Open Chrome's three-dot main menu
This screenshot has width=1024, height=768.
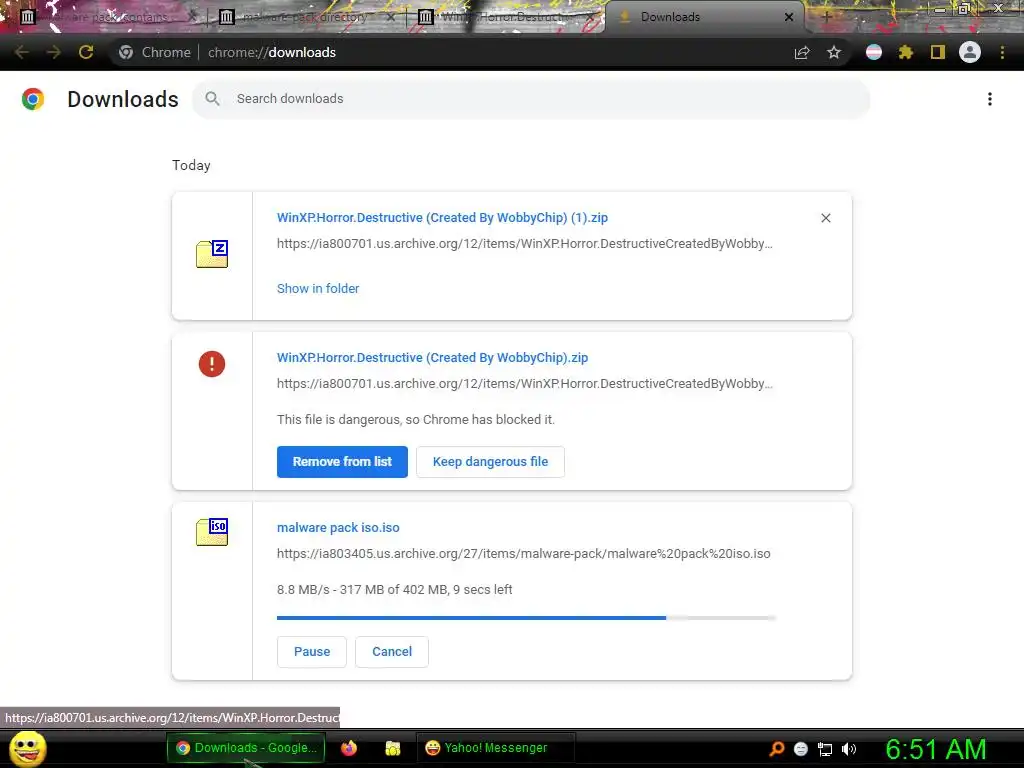pyautogui.click(x=1002, y=52)
